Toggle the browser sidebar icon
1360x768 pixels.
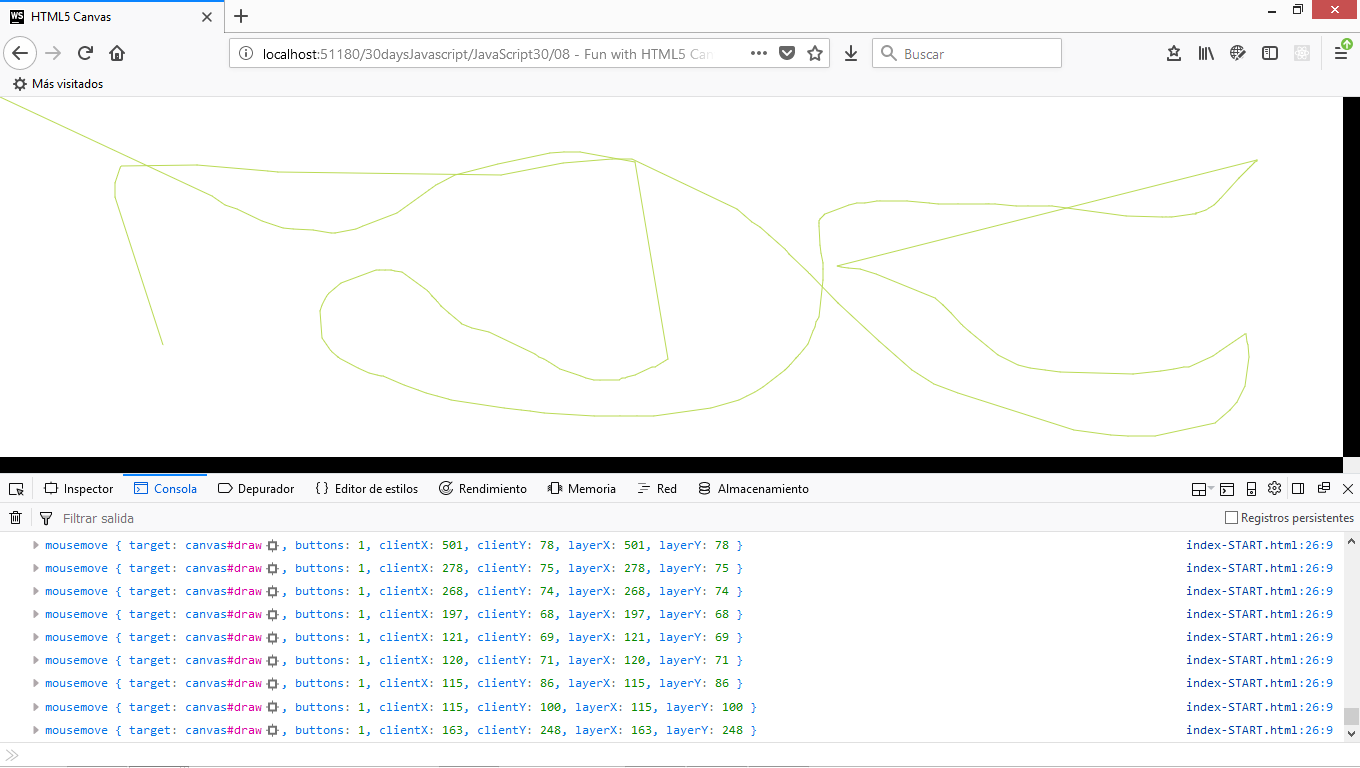point(1269,53)
